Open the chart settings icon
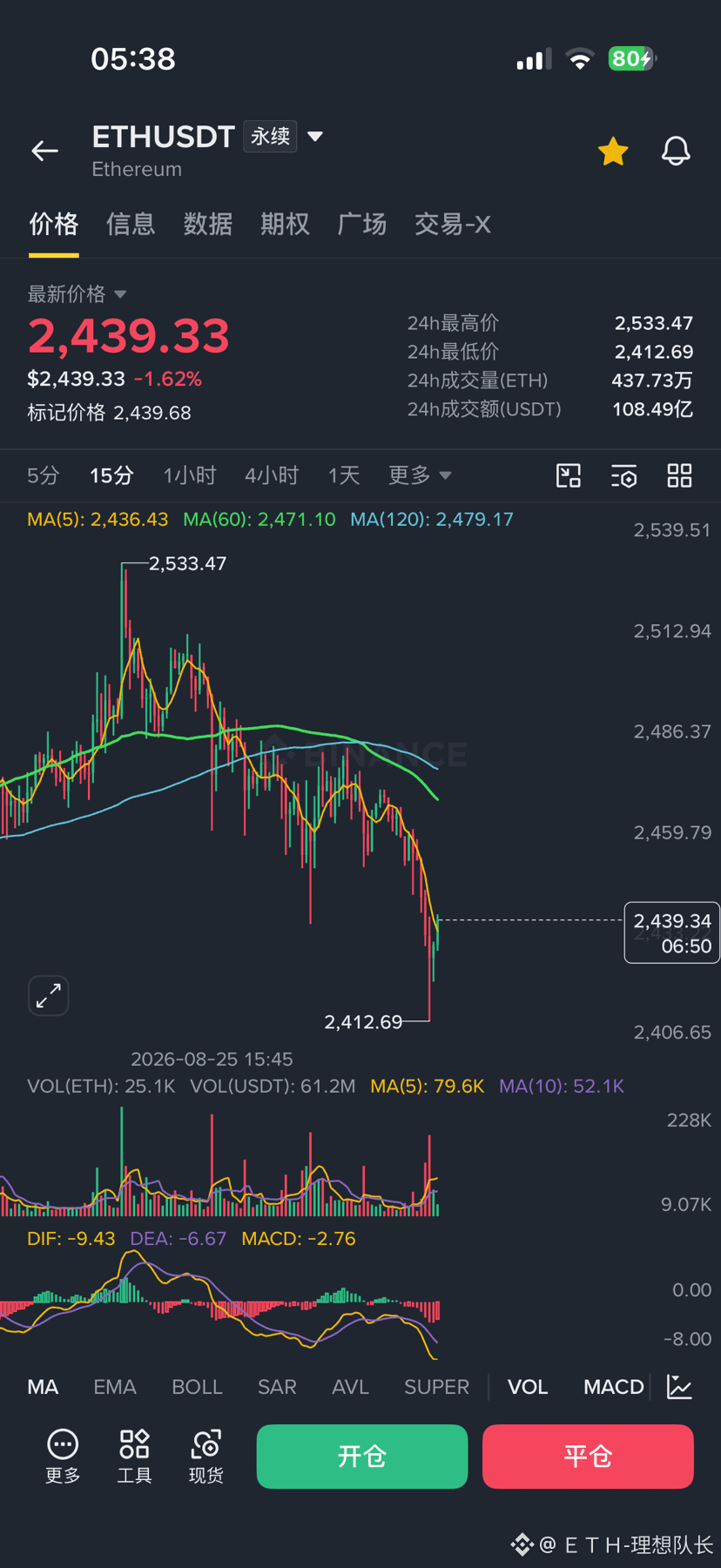 624,475
